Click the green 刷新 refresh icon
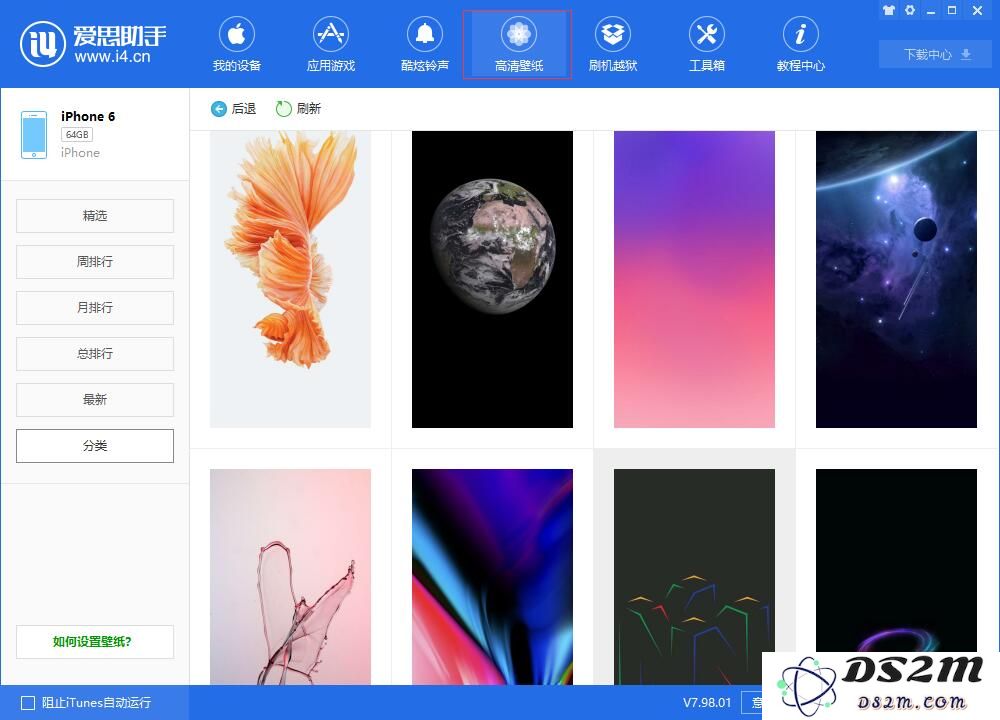1000x720 pixels. pyautogui.click(x=283, y=109)
